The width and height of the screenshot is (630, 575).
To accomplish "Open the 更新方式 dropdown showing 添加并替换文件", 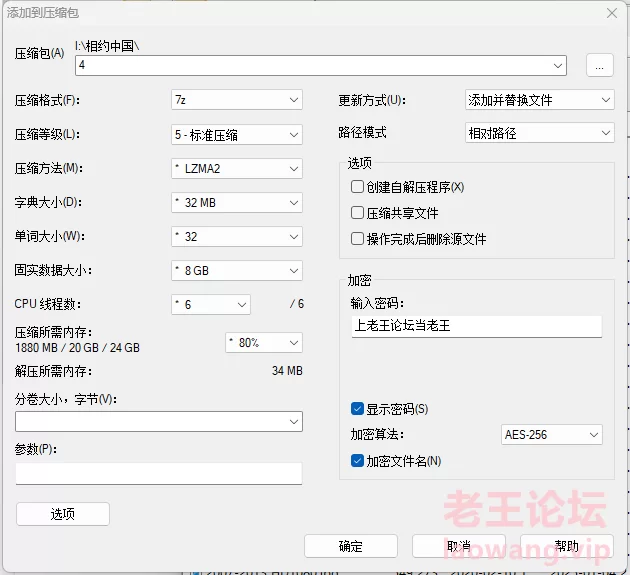I will [x=540, y=100].
